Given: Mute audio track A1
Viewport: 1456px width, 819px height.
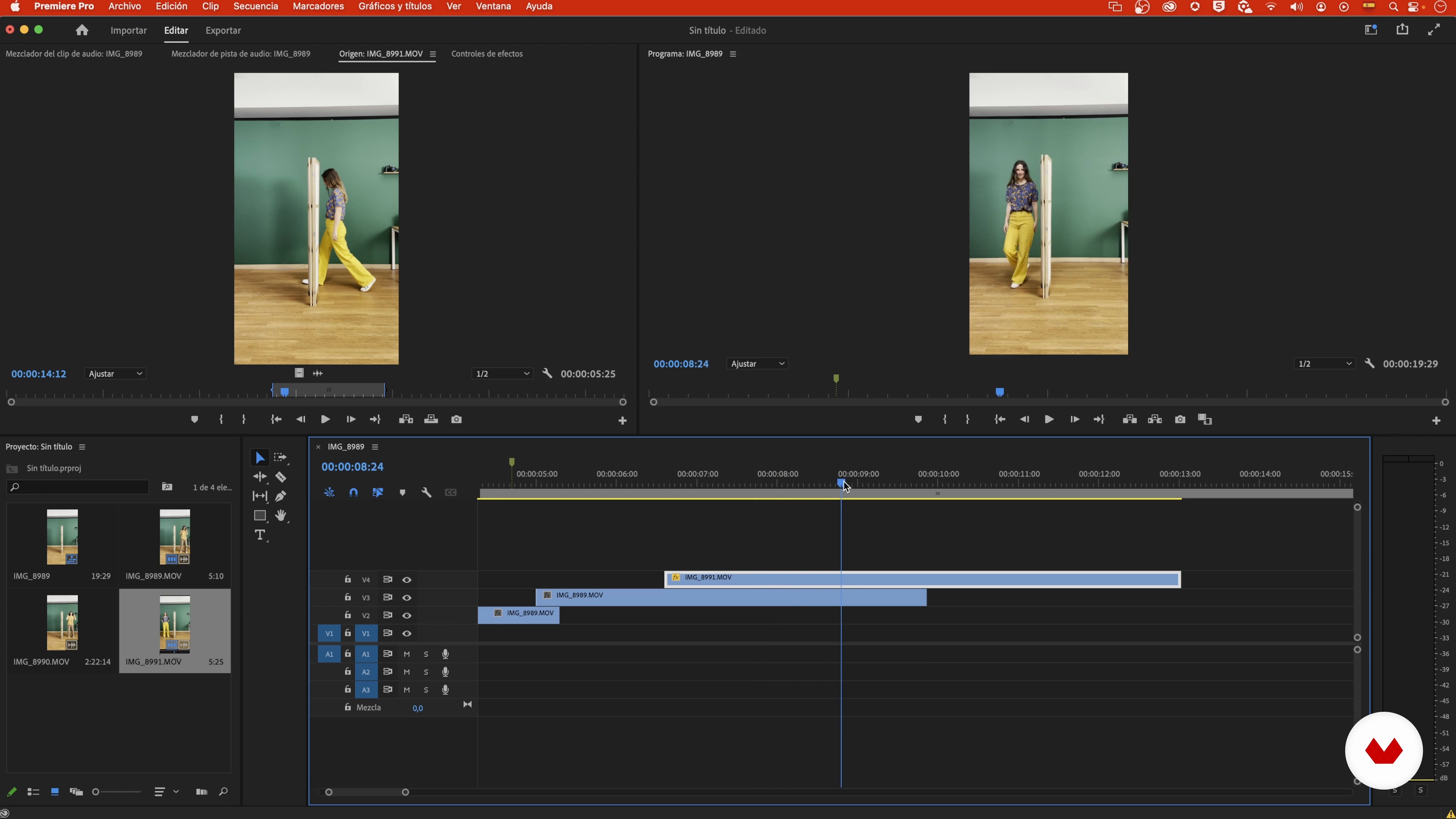Looking at the screenshot, I should coord(406,654).
